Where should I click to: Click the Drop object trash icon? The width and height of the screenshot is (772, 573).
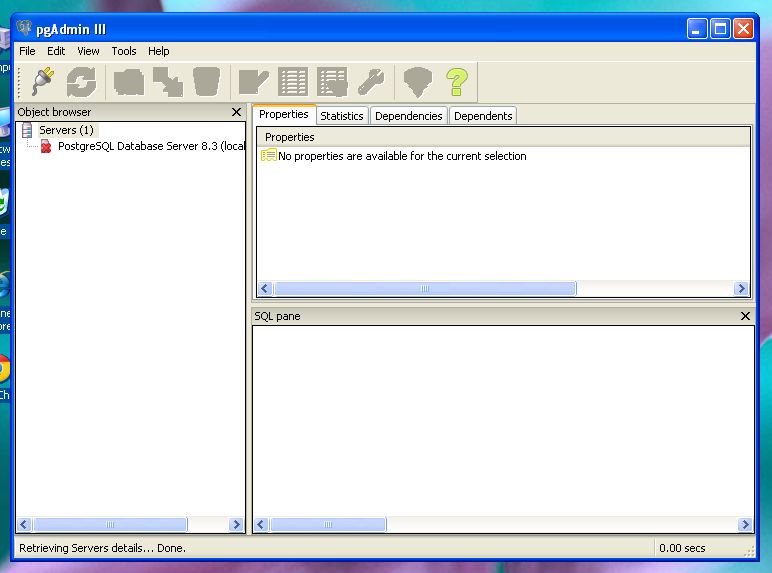click(x=206, y=81)
